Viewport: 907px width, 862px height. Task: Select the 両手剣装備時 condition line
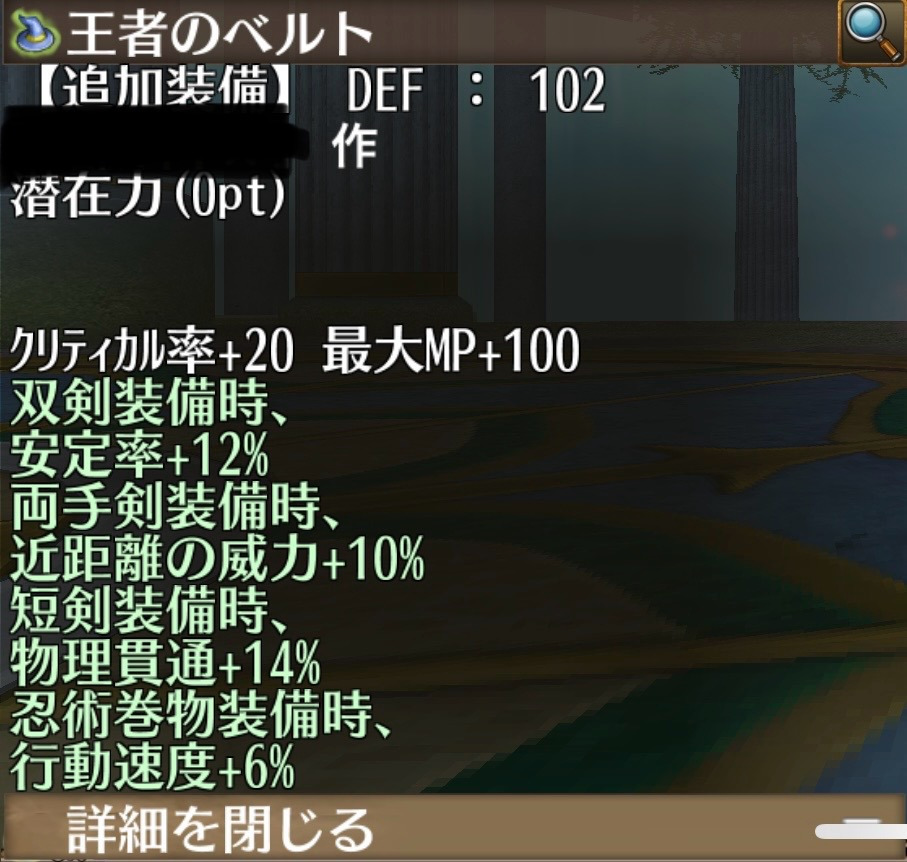[x=175, y=507]
